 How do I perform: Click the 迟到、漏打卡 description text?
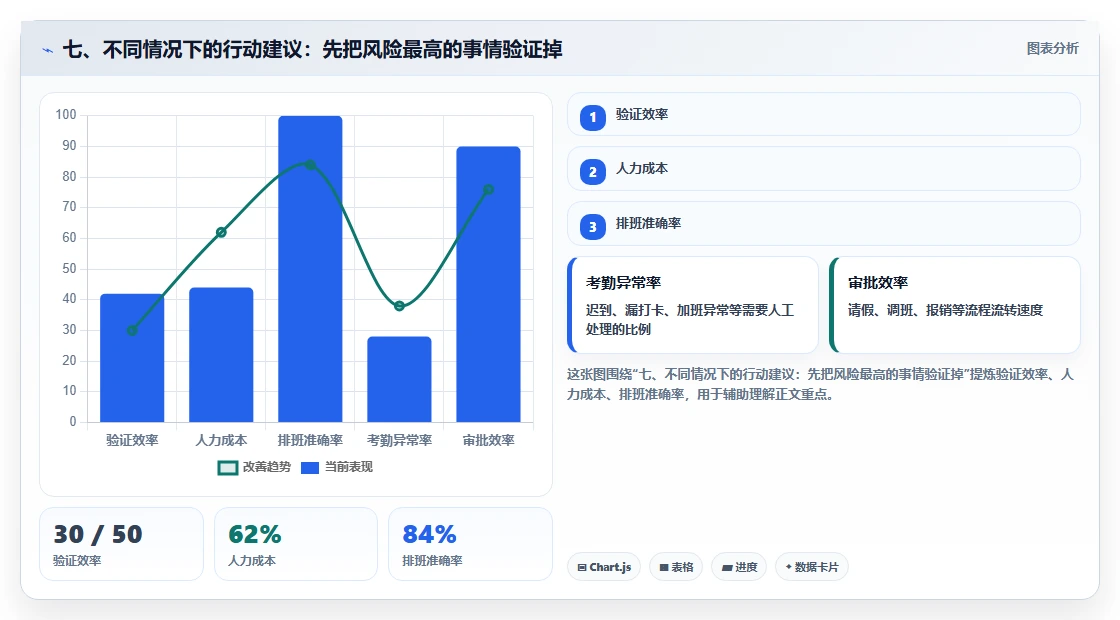pyautogui.click(x=689, y=319)
